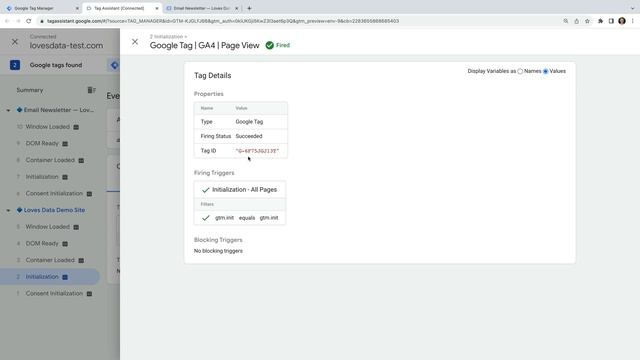Screen dimensions: 640x360
Task: Reload the page
Action: pos(29,21)
